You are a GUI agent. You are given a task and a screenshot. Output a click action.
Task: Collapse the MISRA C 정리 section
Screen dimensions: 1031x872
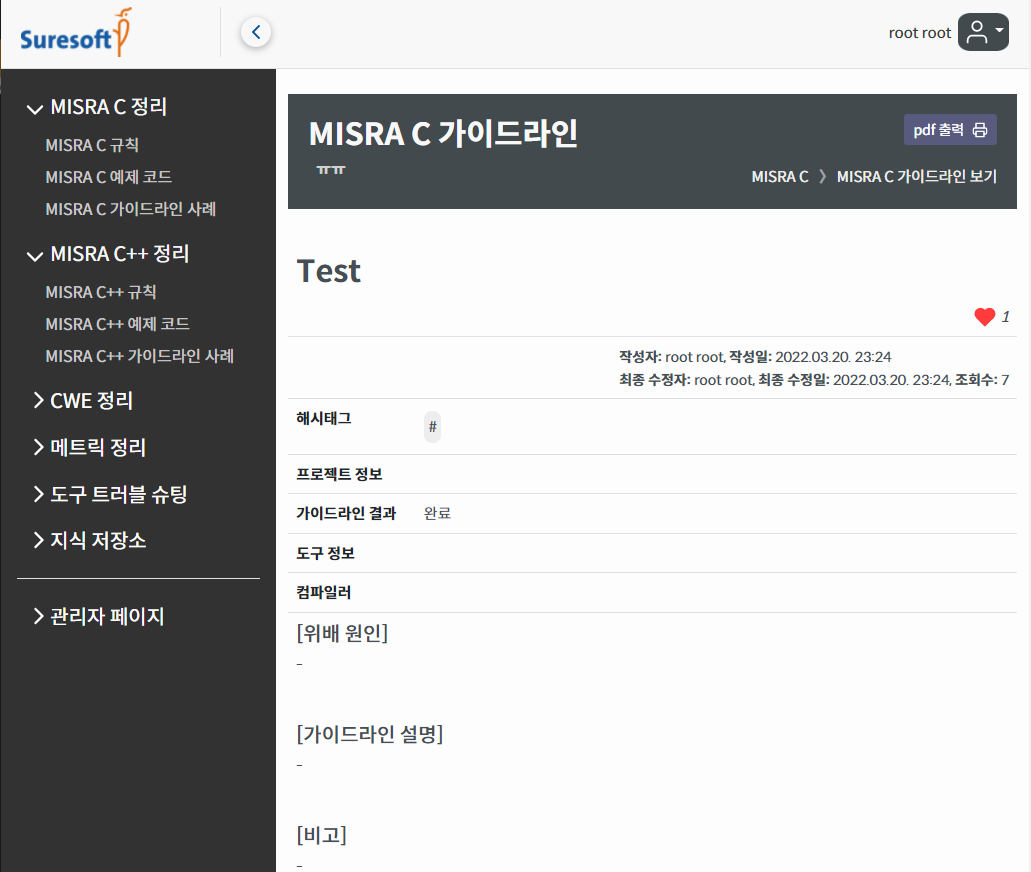pyautogui.click(x=98, y=107)
